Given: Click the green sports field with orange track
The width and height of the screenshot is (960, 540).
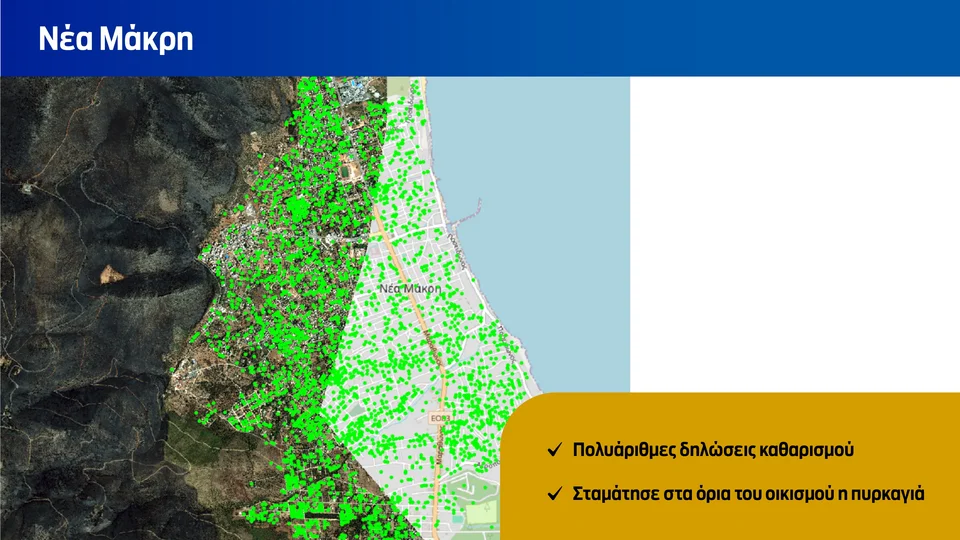Looking at the screenshot, I should click(350, 170).
